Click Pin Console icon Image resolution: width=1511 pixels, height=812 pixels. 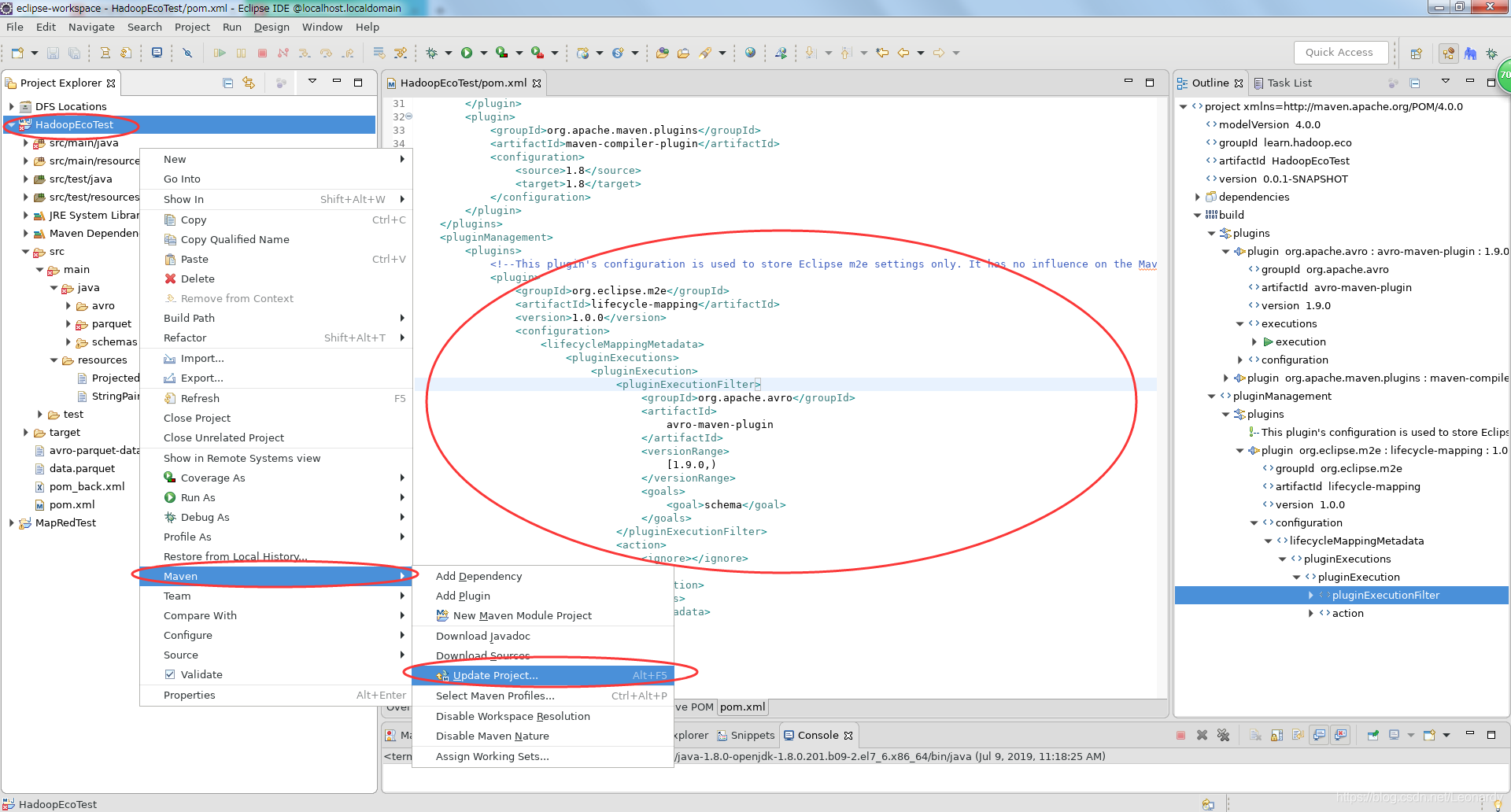click(1373, 735)
